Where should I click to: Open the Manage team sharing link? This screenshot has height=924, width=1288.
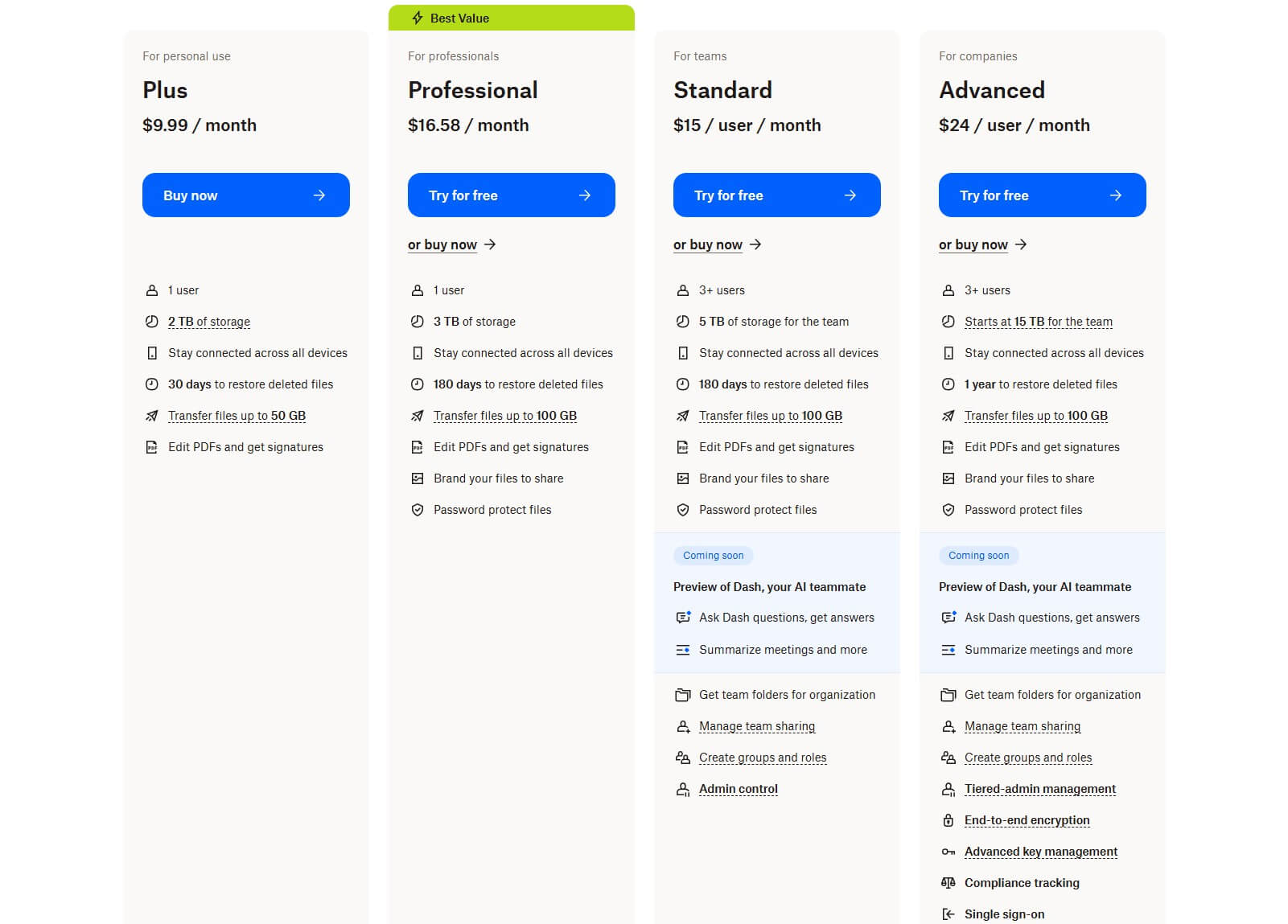coord(757,726)
